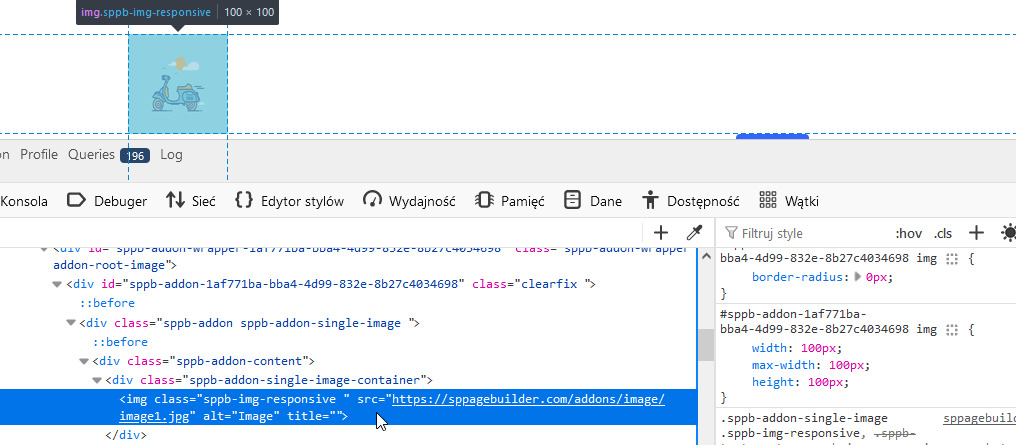The height and width of the screenshot is (445, 1016).
Task: Click the Wydajność gauge icon
Action: click(x=373, y=200)
